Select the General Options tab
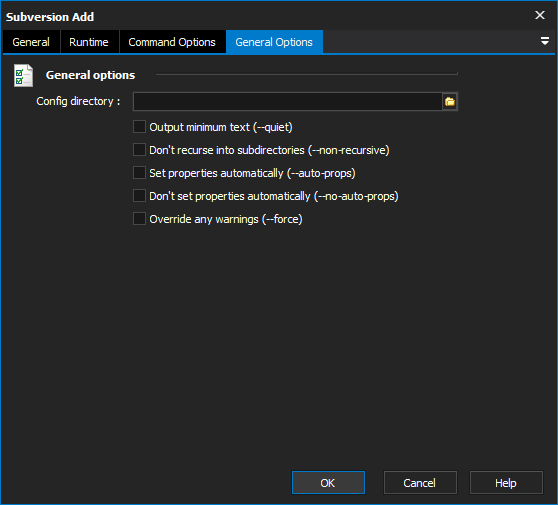 click(274, 42)
